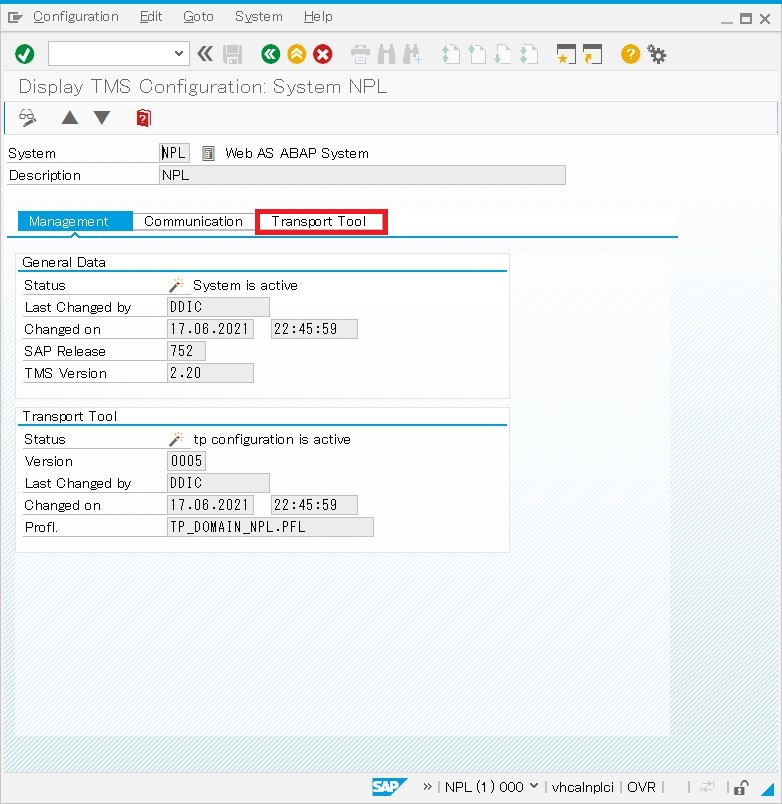Click the green Back icon

pos(270,54)
